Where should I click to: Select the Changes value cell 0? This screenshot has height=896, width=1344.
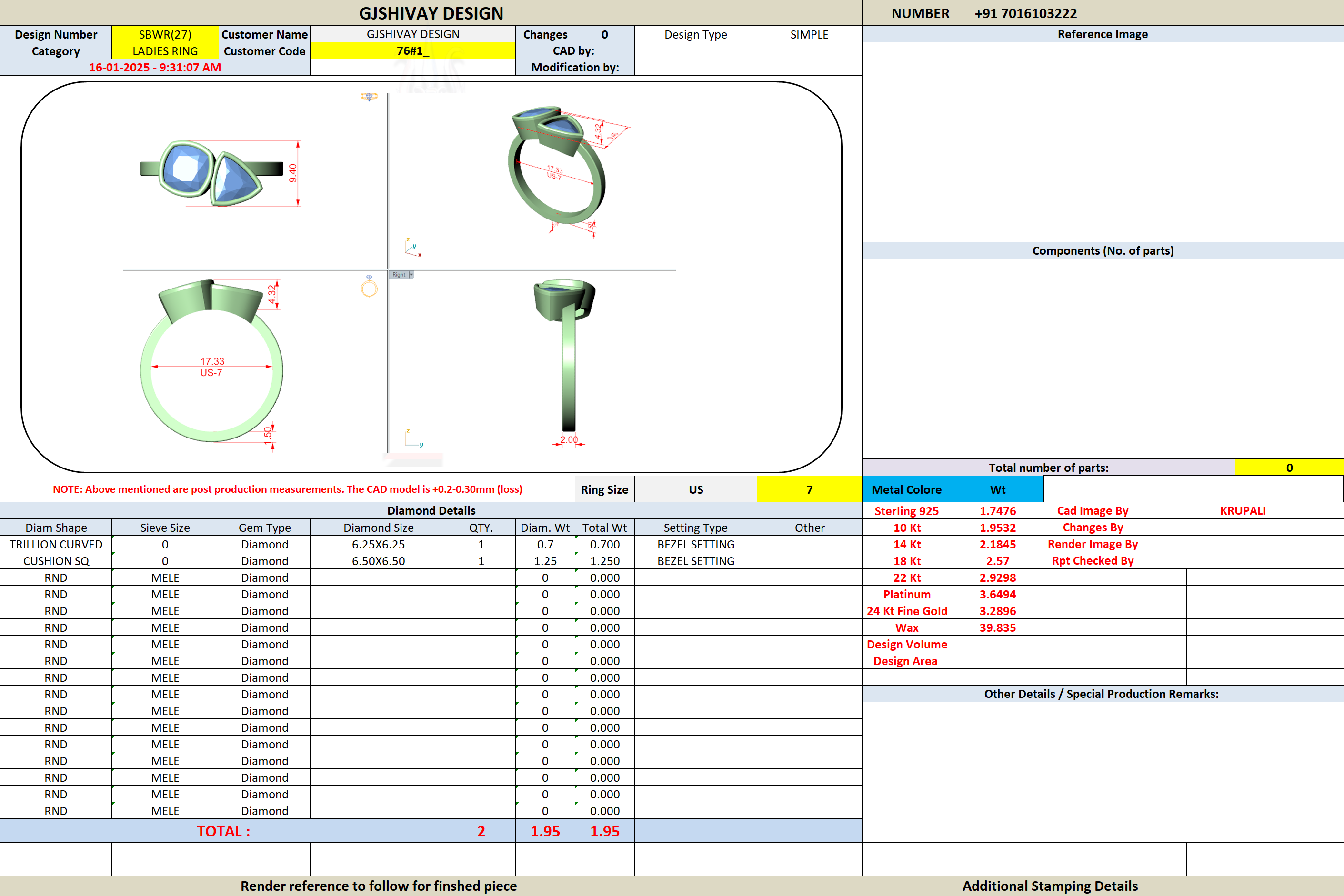point(604,34)
